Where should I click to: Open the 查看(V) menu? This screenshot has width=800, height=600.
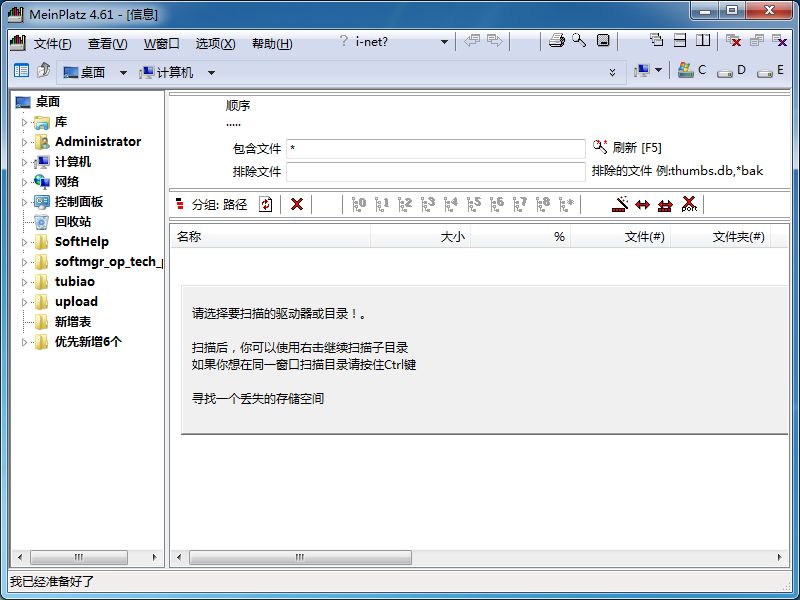click(107, 44)
